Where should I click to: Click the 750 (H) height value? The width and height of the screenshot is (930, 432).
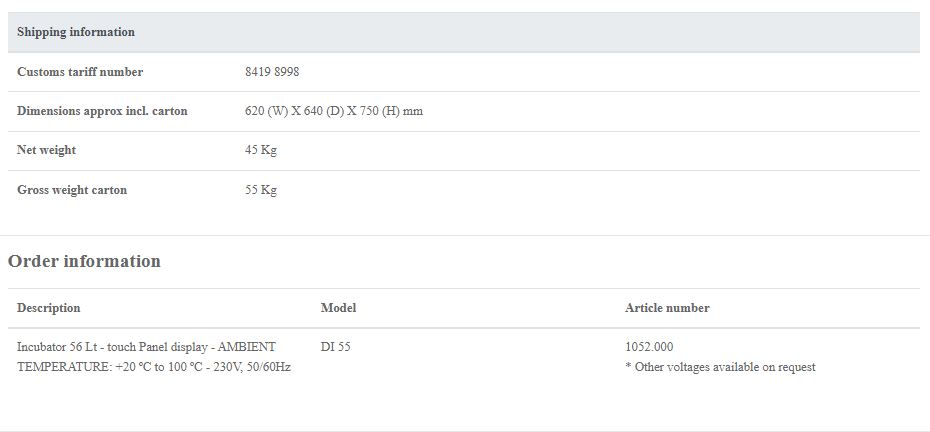(x=376, y=111)
